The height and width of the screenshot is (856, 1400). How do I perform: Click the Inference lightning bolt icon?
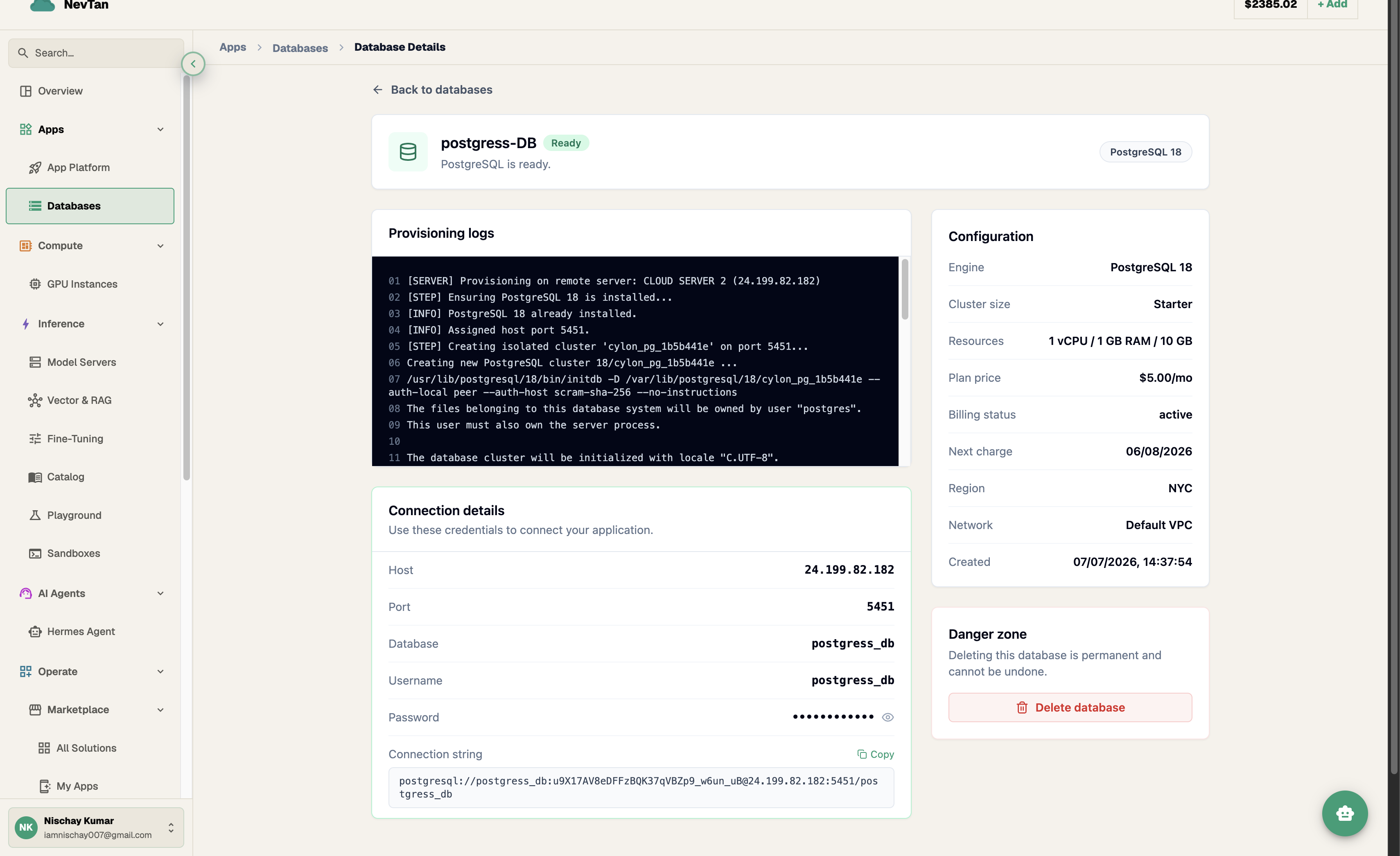[x=25, y=324]
